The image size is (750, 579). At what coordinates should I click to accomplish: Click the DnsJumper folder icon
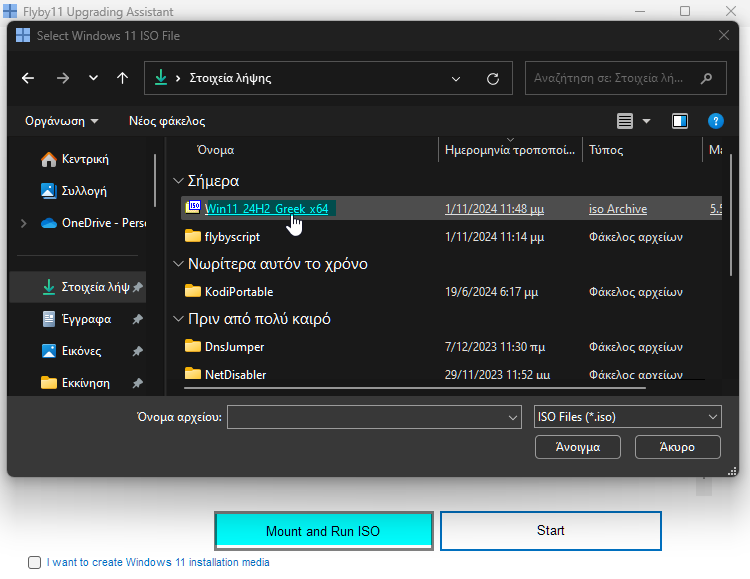[193, 346]
